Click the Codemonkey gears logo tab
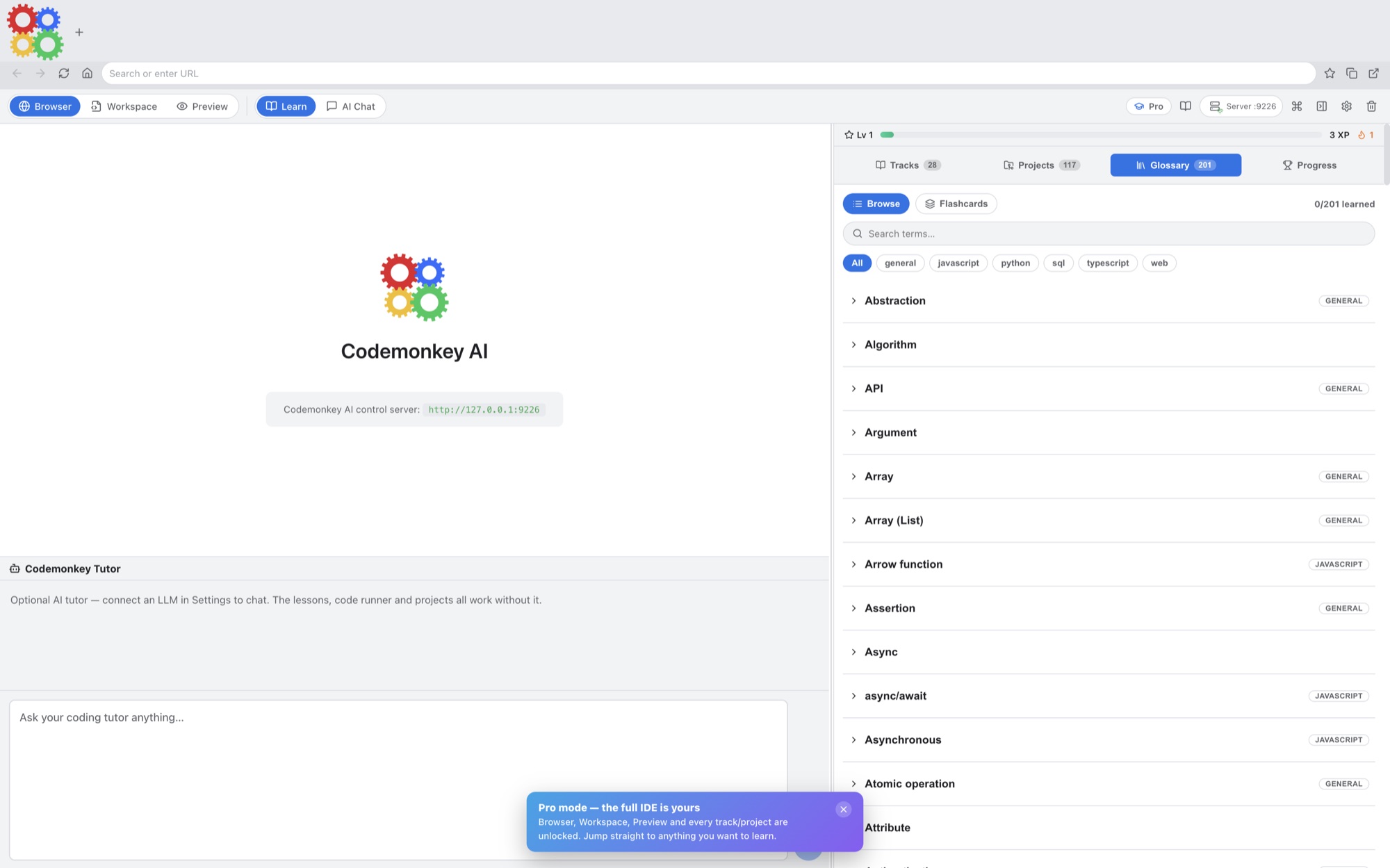This screenshot has height=868, width=1390. click(35, 32)
